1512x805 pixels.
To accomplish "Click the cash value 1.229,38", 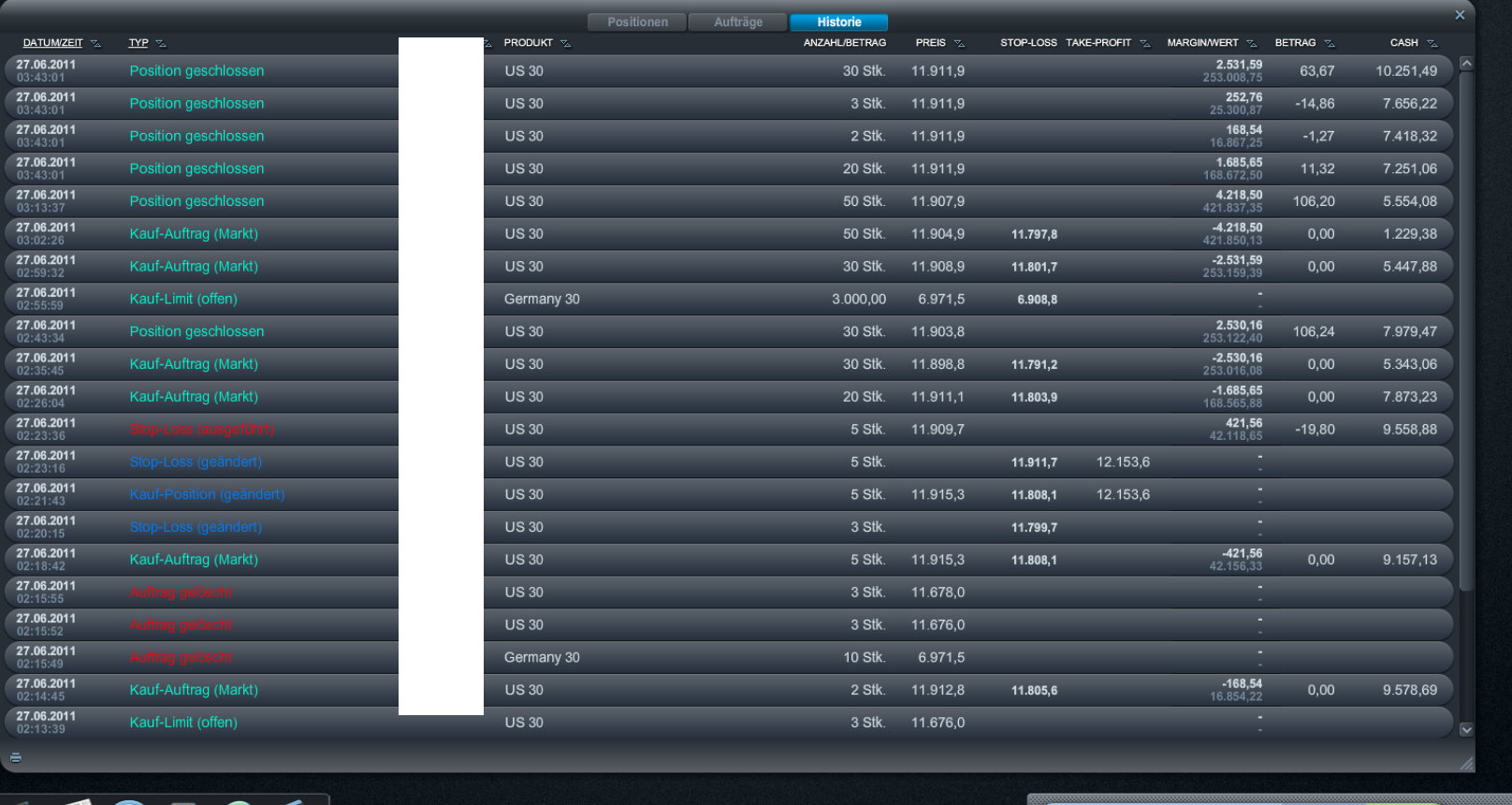I will 1410,234.
